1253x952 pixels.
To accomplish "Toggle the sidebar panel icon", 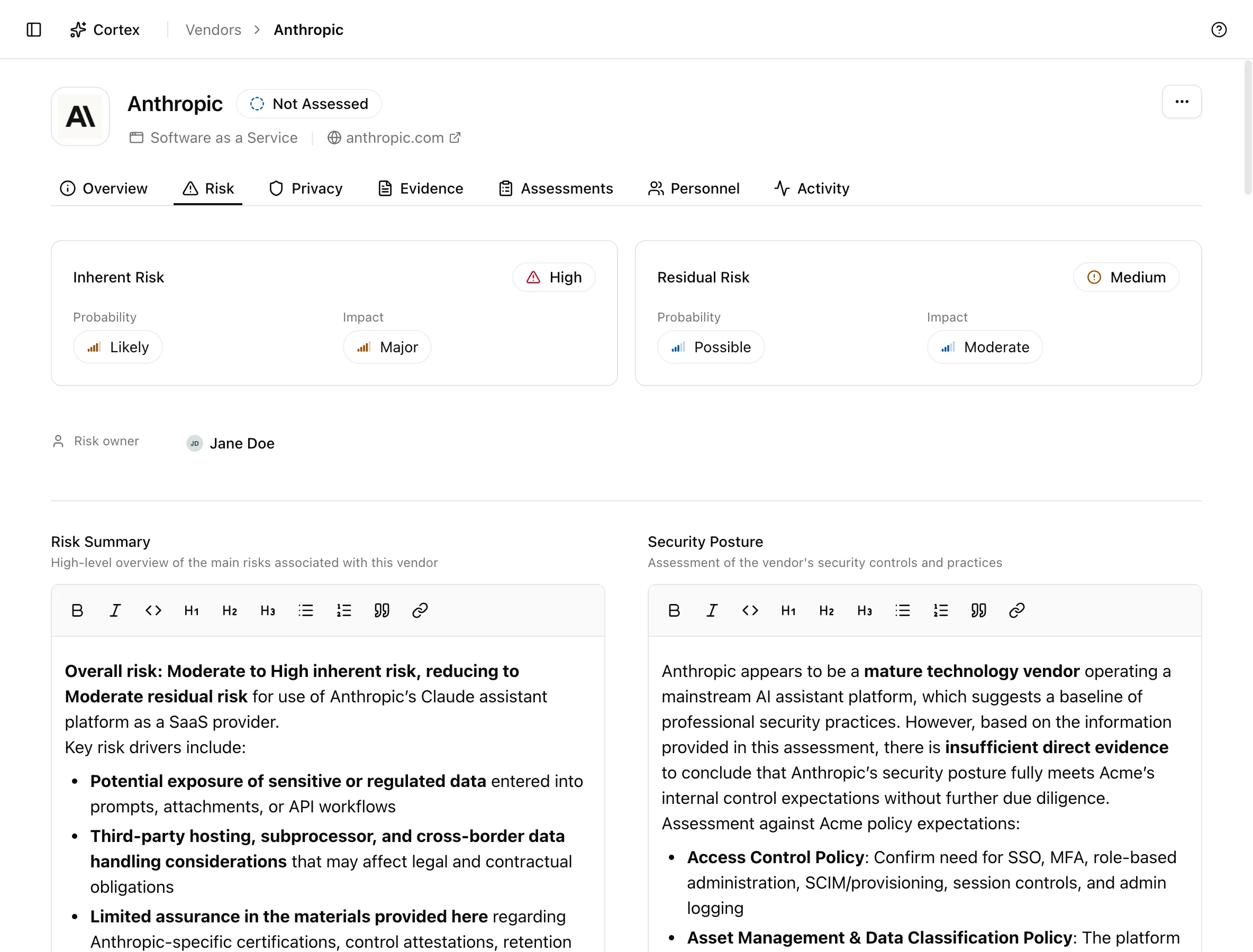I will coord(34,30).
